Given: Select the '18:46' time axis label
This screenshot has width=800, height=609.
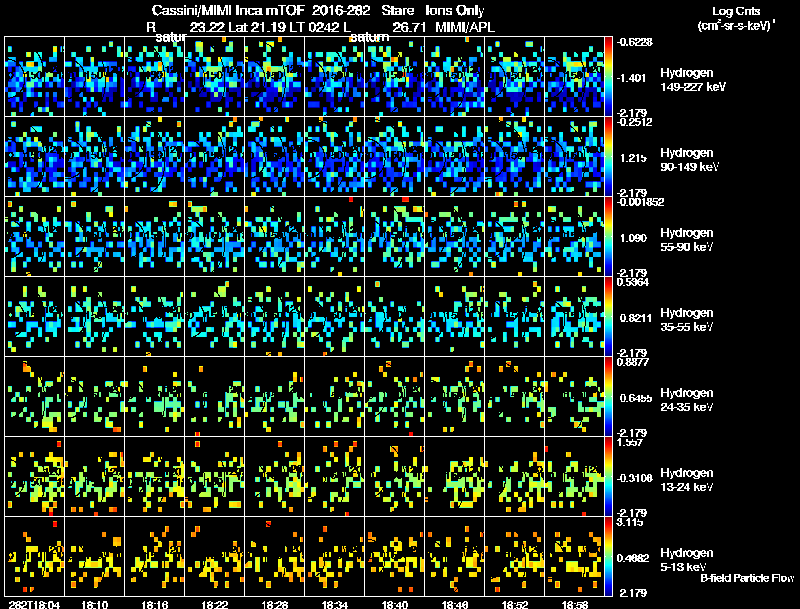Looking at the screenshot, I should [x=455, y=604].
